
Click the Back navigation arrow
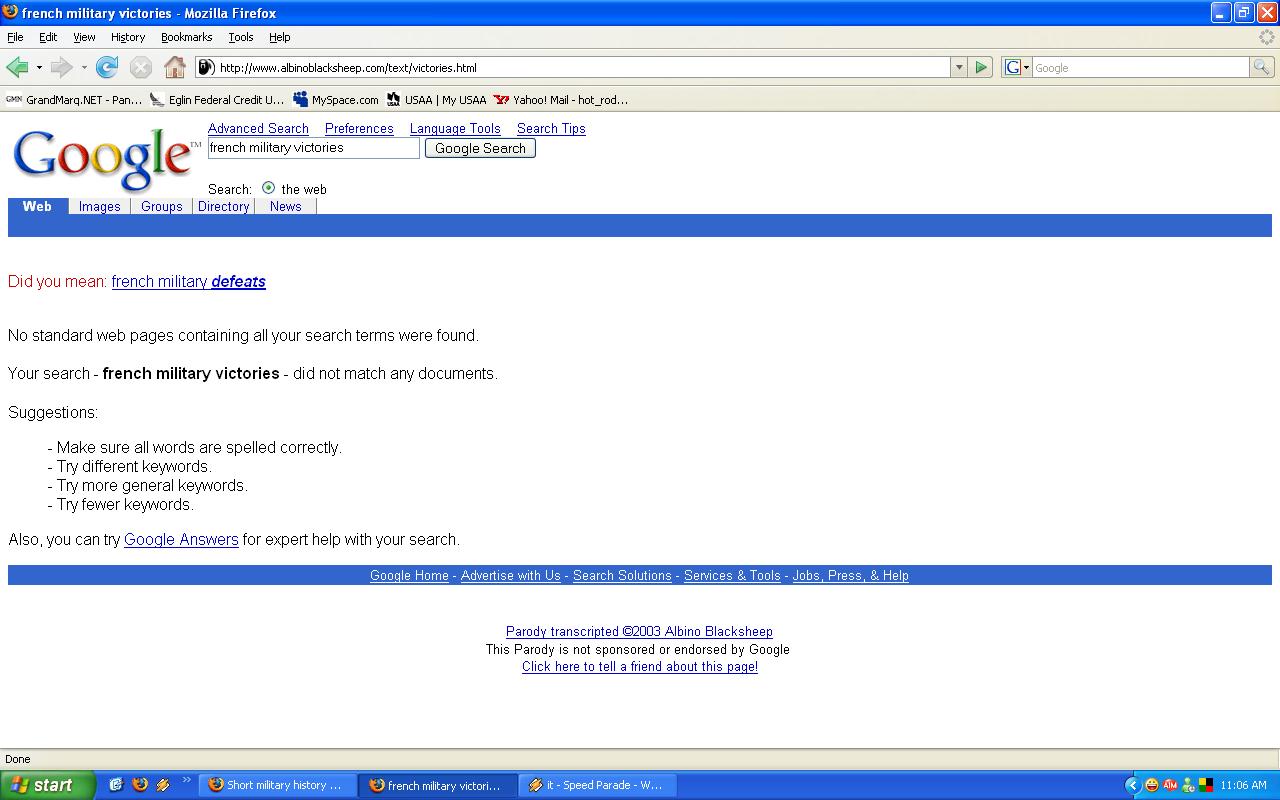click(17, 67)
